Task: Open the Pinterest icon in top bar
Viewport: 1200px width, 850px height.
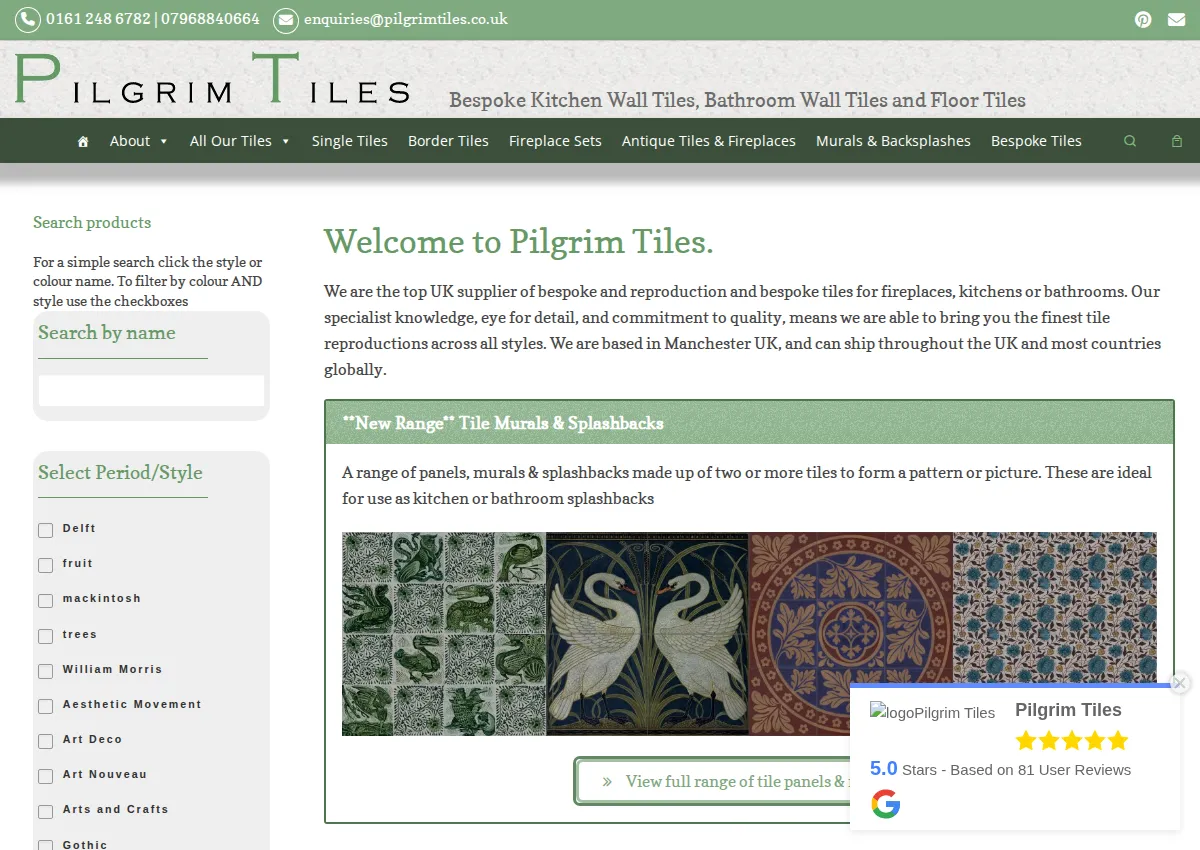Action: 1143,19
